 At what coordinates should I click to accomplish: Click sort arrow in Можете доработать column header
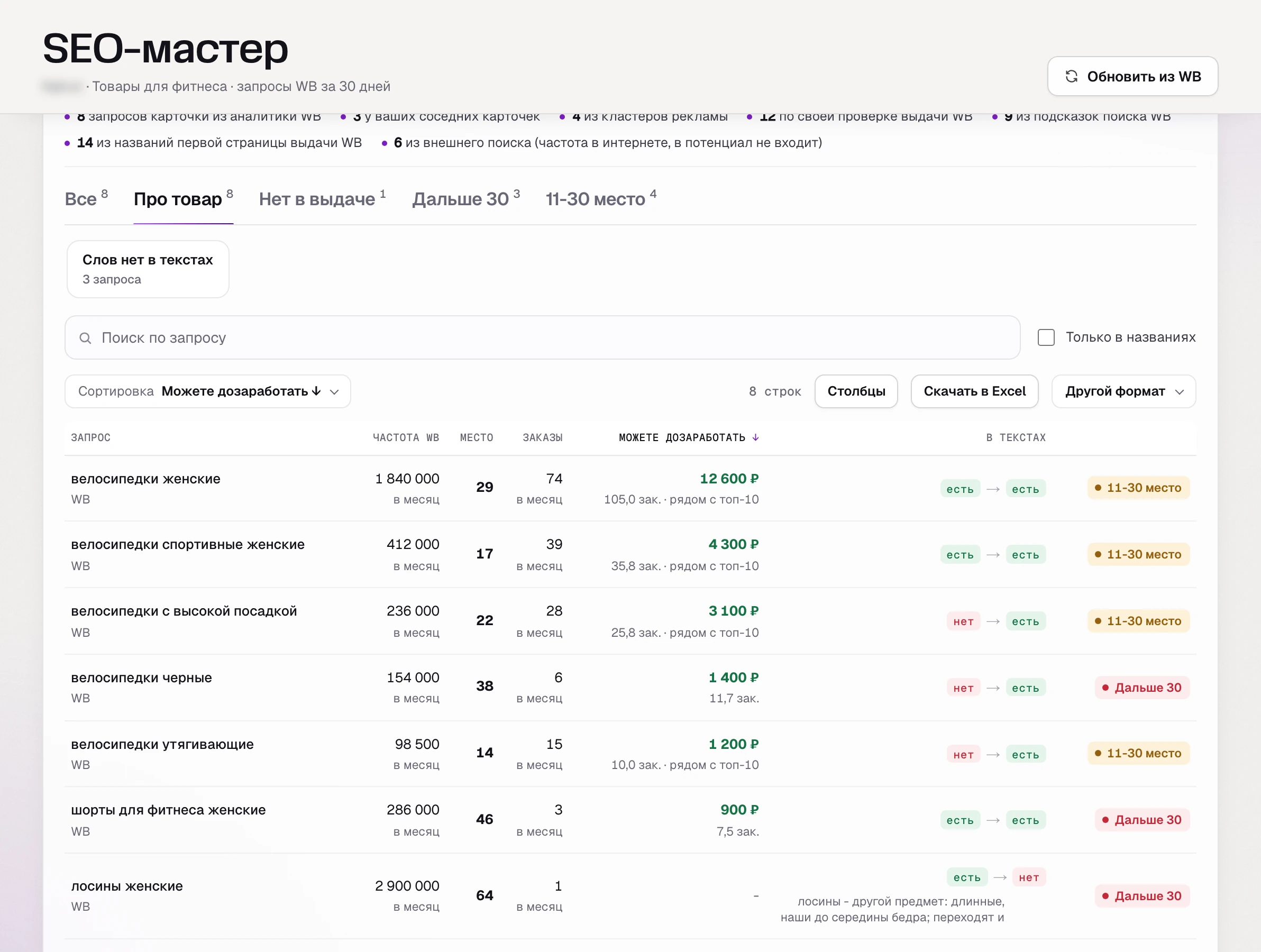(x=755, y=437)
